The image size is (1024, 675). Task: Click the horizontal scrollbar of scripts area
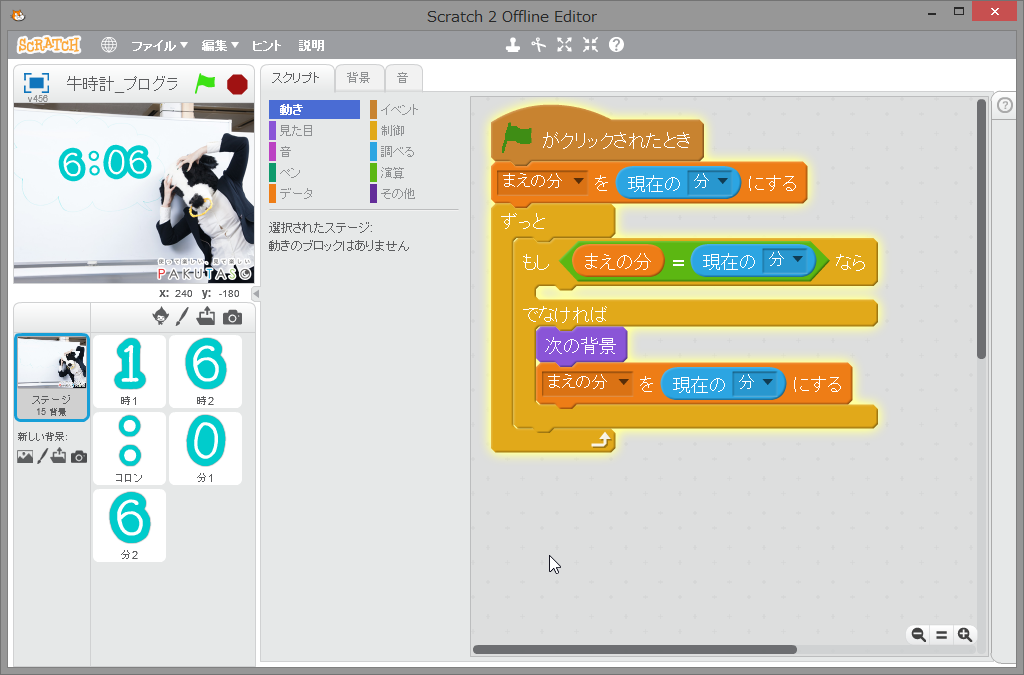[x=634, y=650]
